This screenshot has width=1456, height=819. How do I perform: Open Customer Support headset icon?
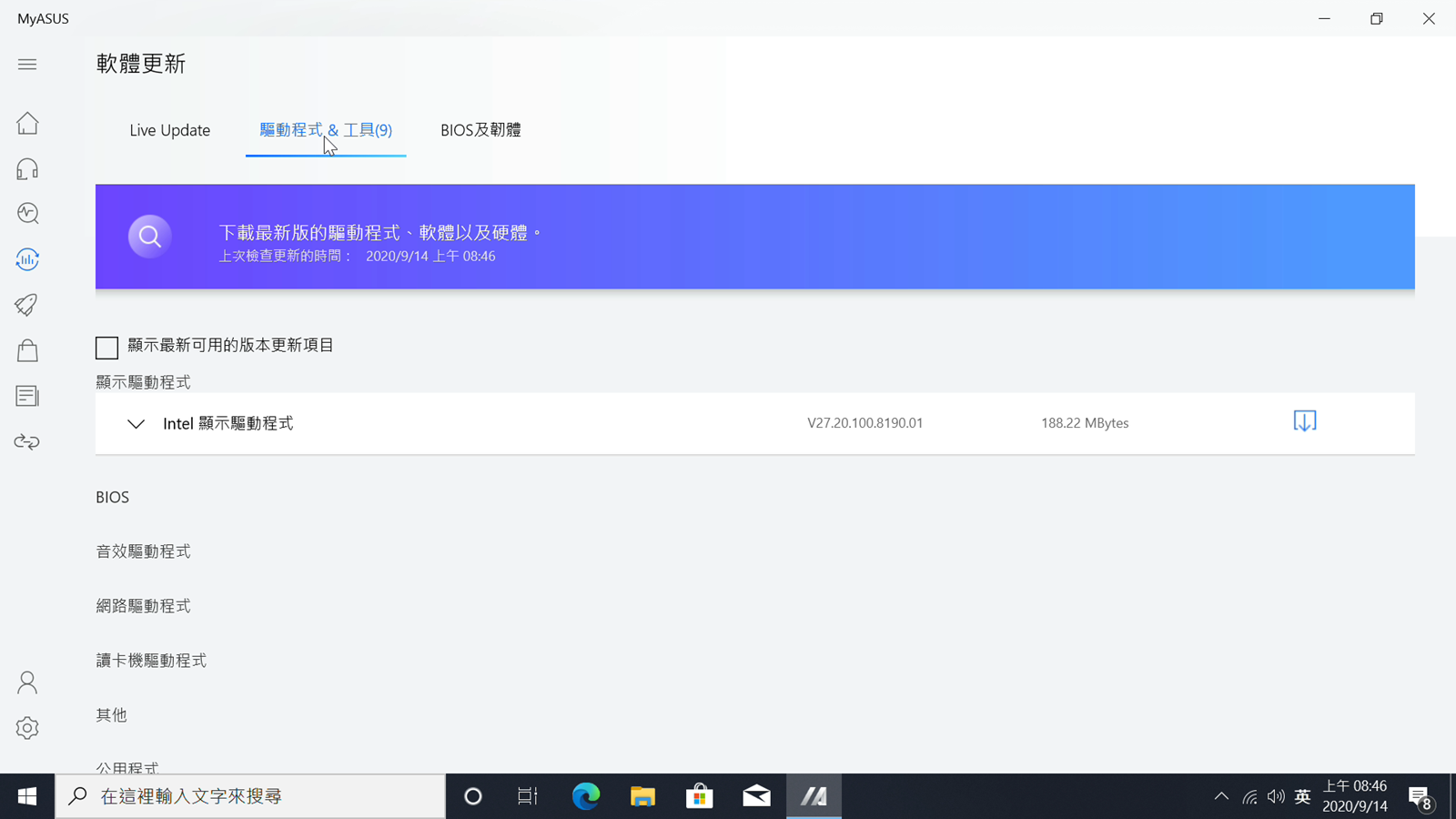27,168
